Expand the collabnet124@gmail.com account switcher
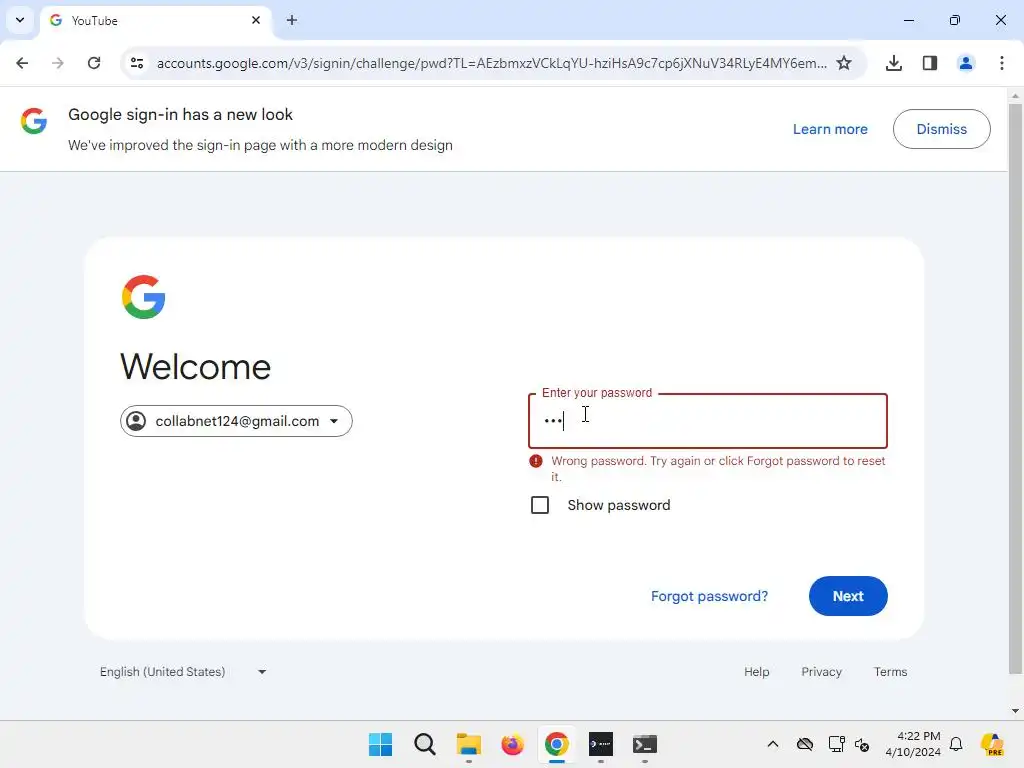This screenshot has width=1024, height=768. point(236,421)
